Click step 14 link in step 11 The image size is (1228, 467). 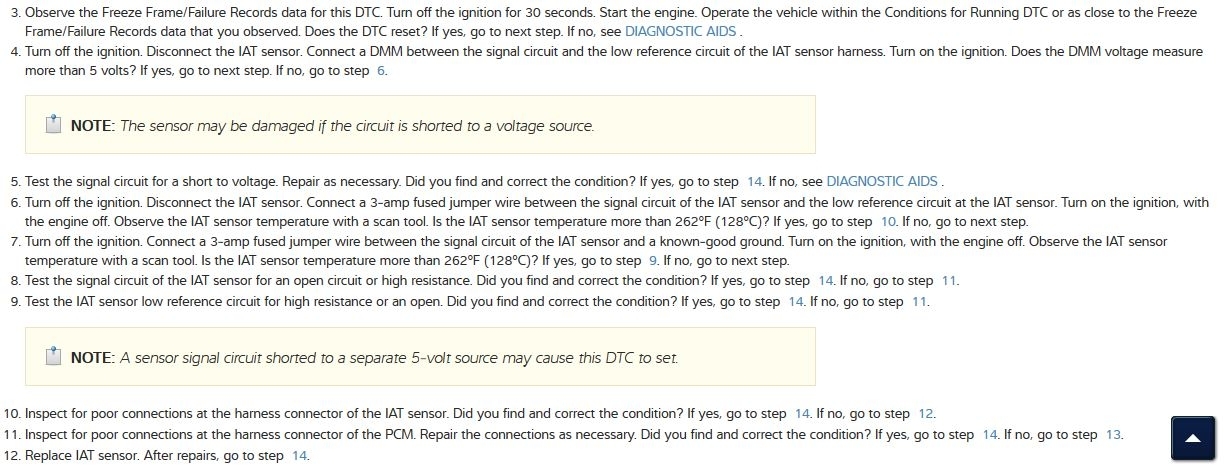[x=990, y=434]
